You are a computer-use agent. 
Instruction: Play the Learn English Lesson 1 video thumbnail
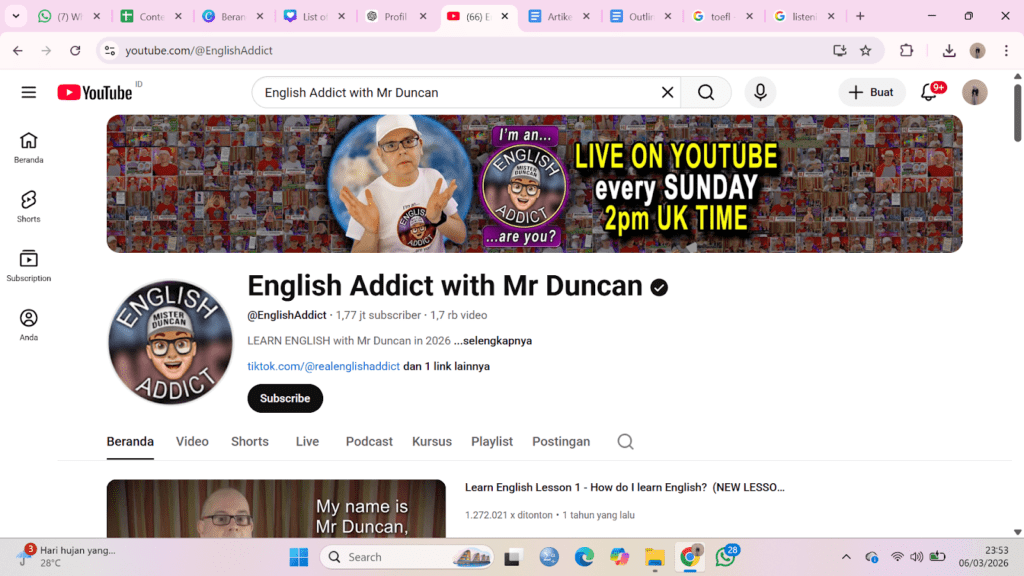[x=276, y=509]
